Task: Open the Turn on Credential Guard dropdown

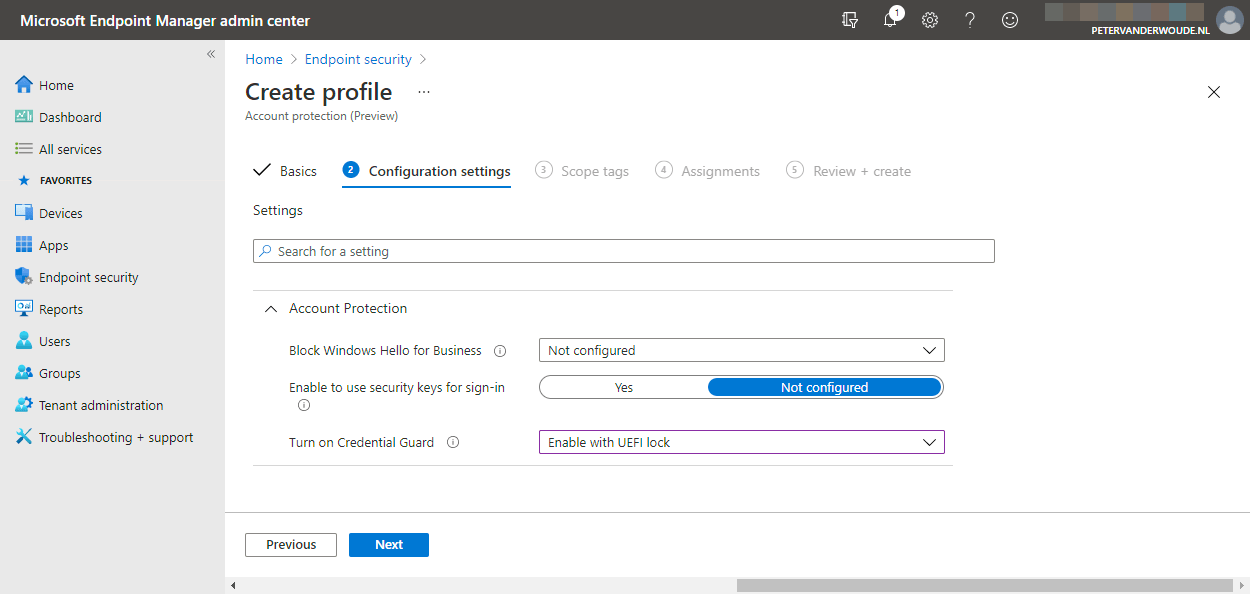Action: click(741, 441)
